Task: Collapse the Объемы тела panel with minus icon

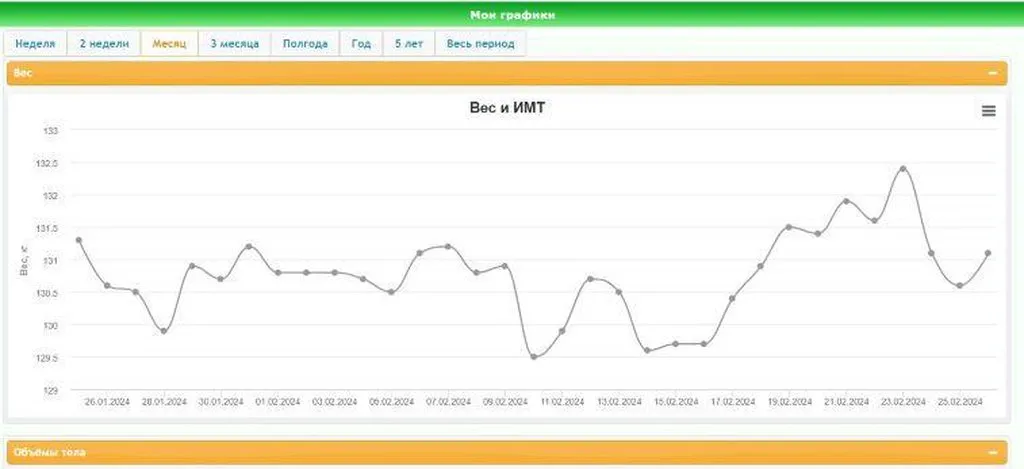Action: (x=992, y=452)
